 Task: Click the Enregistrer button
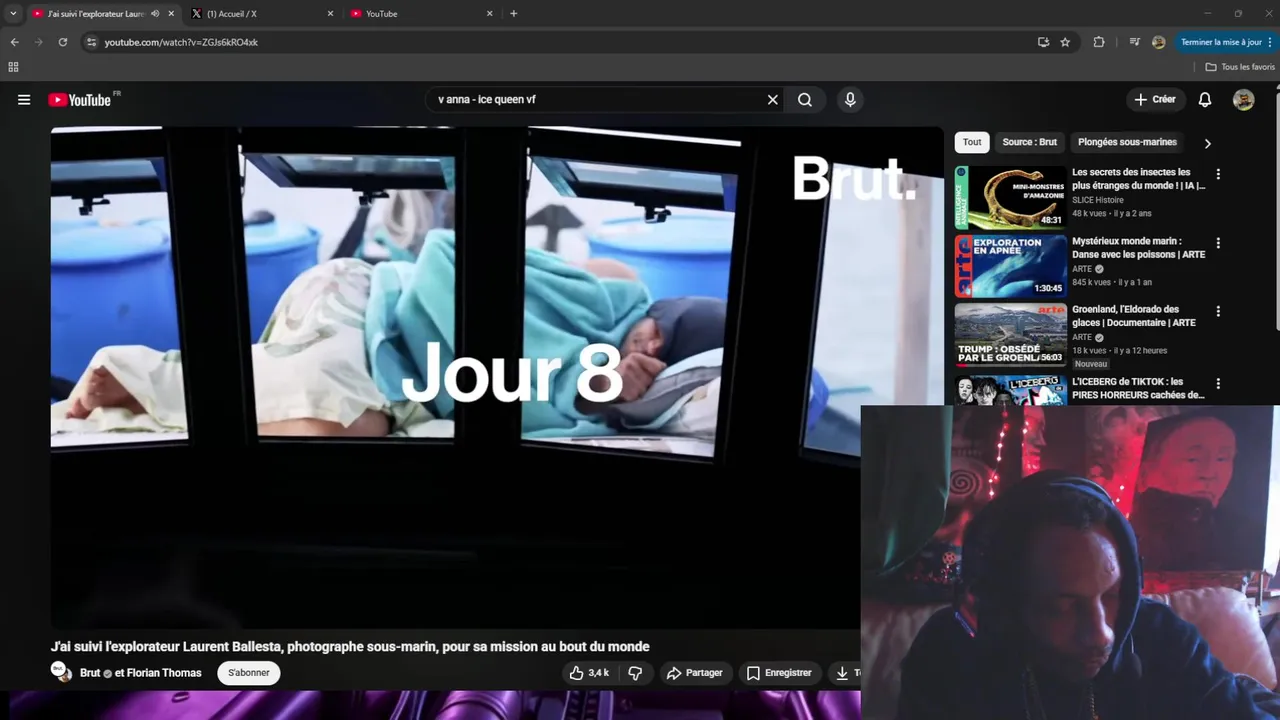tap(779, 673)
